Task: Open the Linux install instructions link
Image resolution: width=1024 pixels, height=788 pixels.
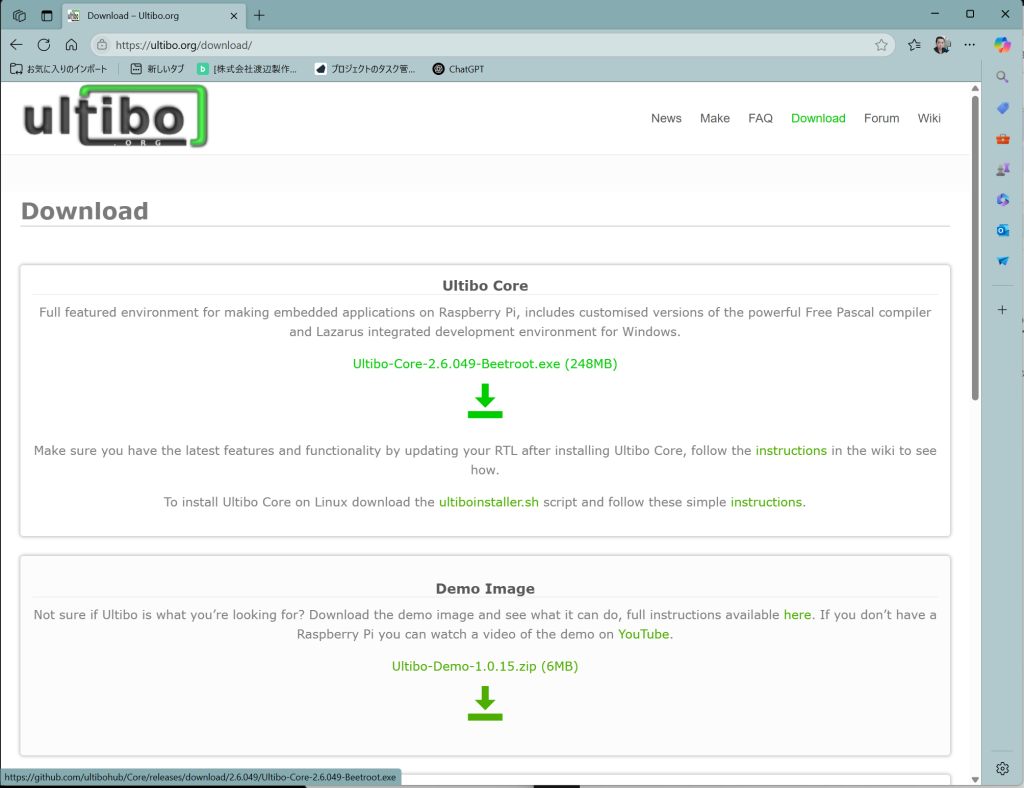Action: coord(766,502)
